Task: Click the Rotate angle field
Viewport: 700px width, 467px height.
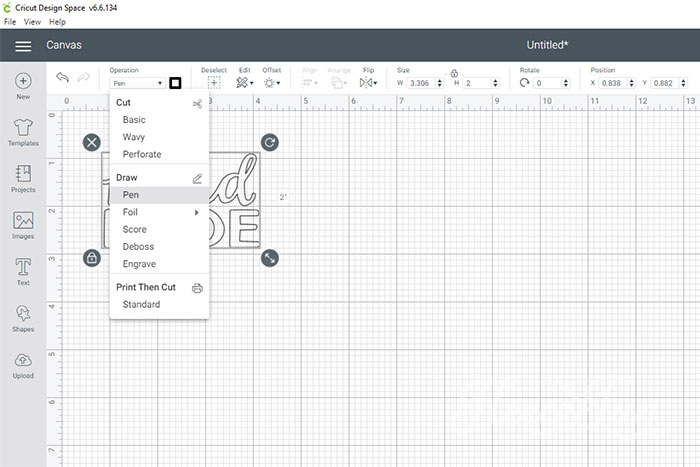Action: [548, 83]
